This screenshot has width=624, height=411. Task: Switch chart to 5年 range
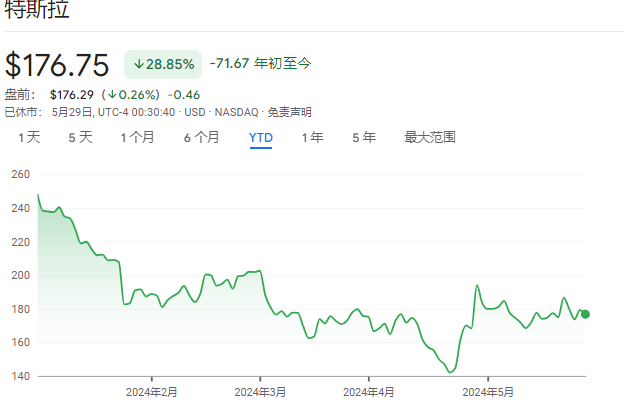(364, 138)
